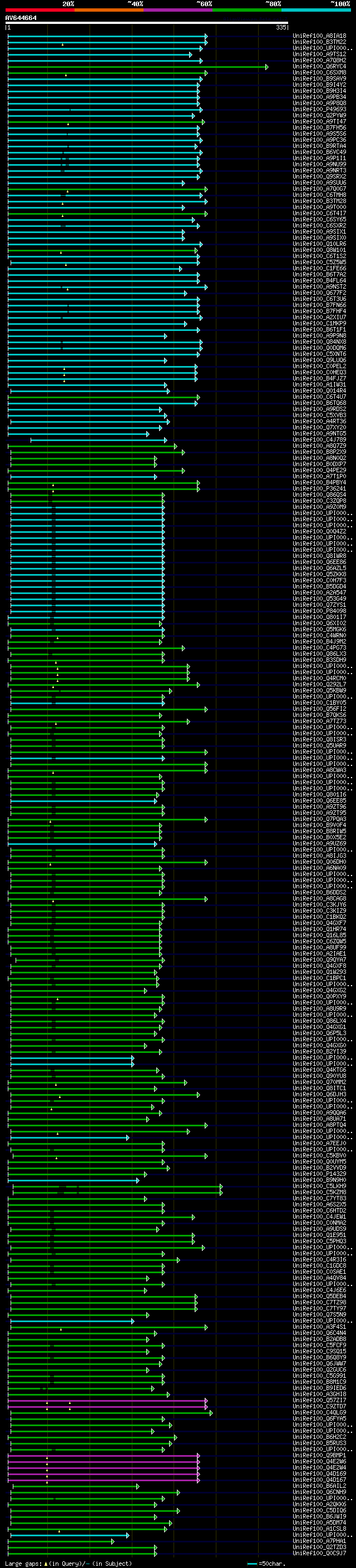Select hit UniRef100_B3TM22
This screenshot has height=1568, width=356.
(x=319, y=42)
